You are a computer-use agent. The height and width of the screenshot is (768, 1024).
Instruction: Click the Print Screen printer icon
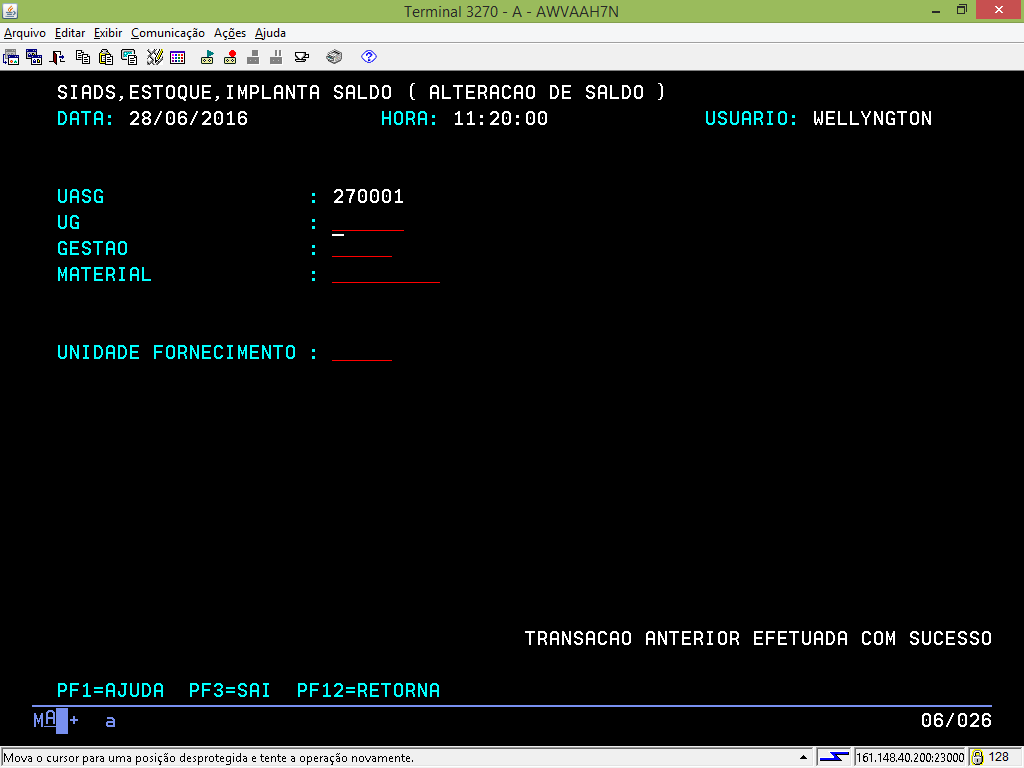334,57
